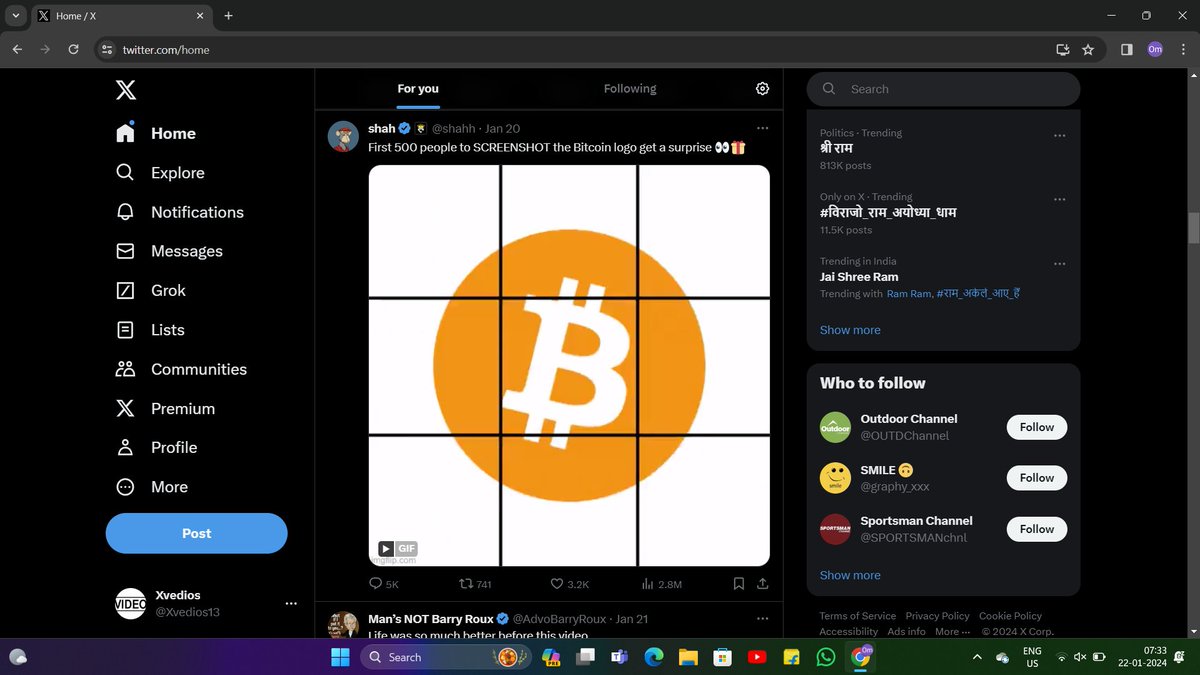
Task: Follow Outdoor Channel
Action: 1037,427
